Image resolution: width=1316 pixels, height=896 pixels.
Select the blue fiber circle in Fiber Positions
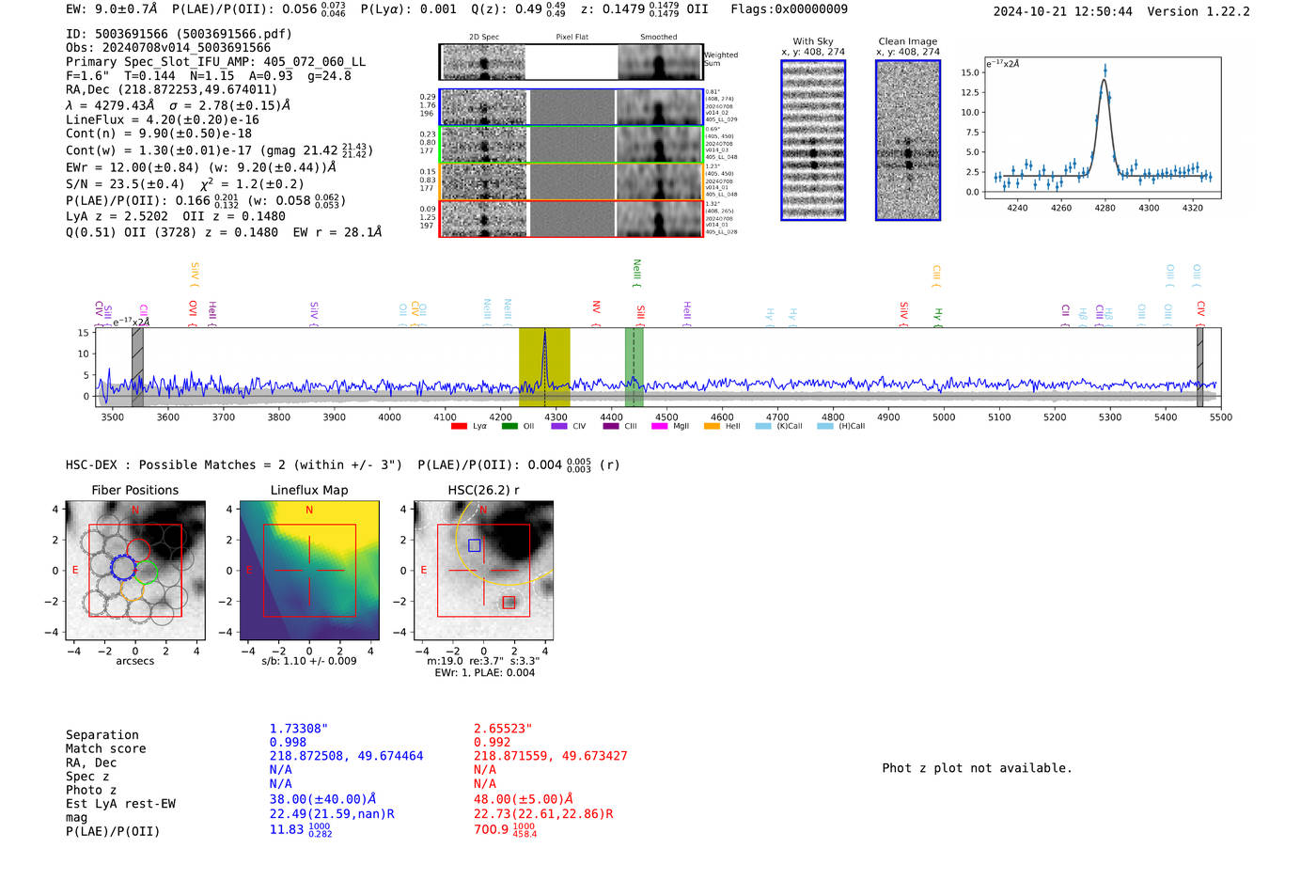123,567
